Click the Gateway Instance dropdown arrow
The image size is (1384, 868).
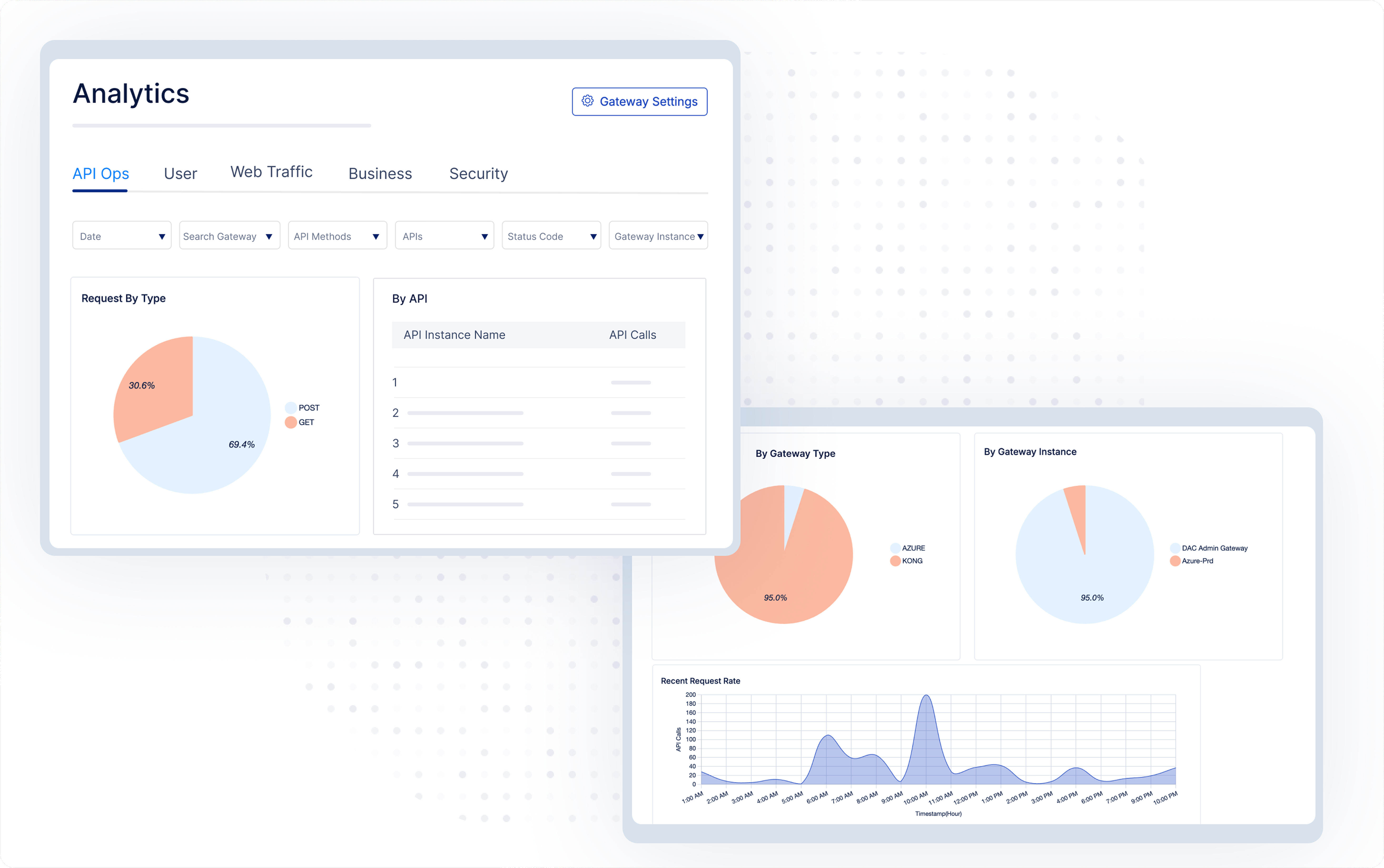point(700,237)
